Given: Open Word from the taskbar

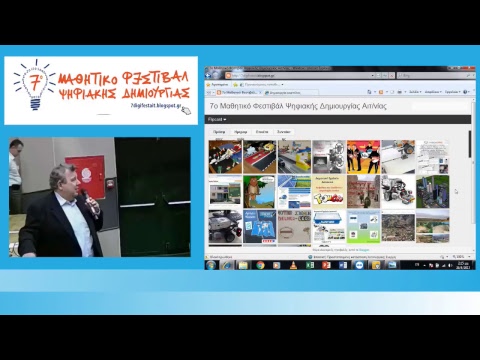Looking at the screenshot, I should (342, 265).
